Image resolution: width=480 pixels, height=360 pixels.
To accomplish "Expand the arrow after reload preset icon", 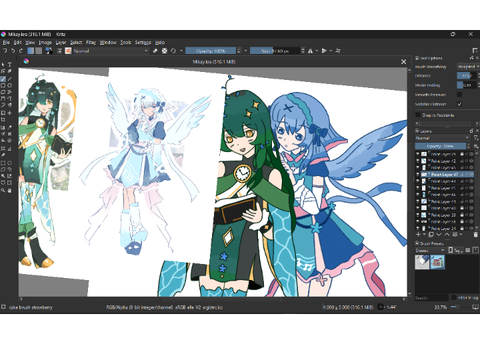I will click(181, 51).
